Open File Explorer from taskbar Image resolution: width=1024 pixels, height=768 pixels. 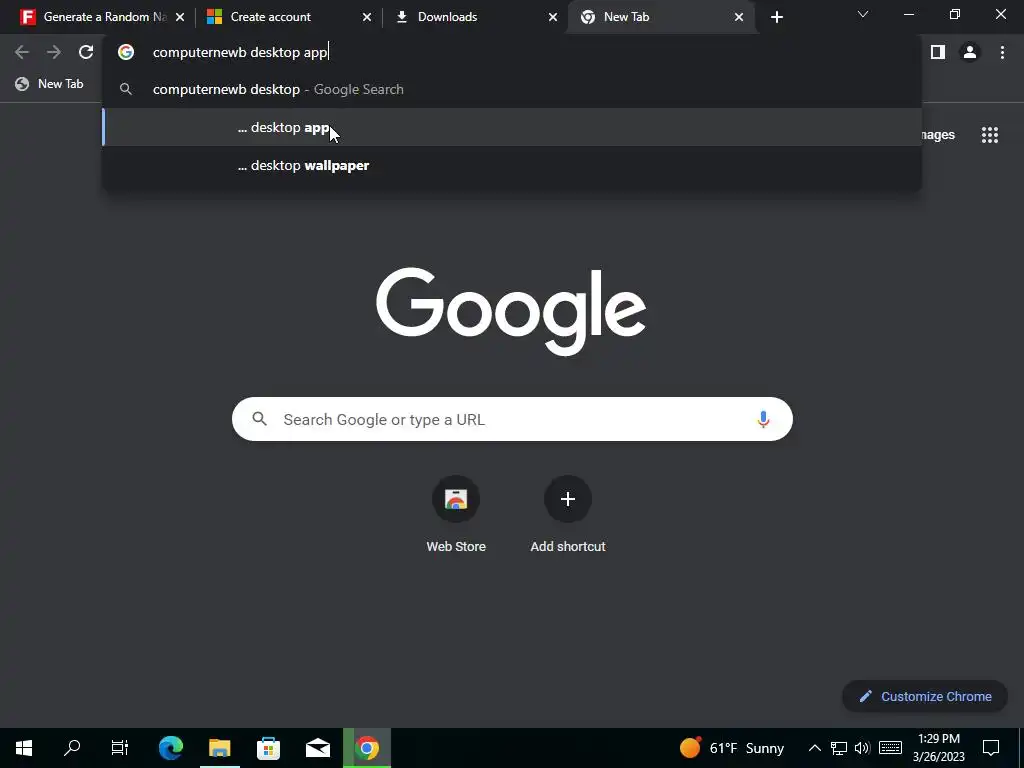pos(220,748)
